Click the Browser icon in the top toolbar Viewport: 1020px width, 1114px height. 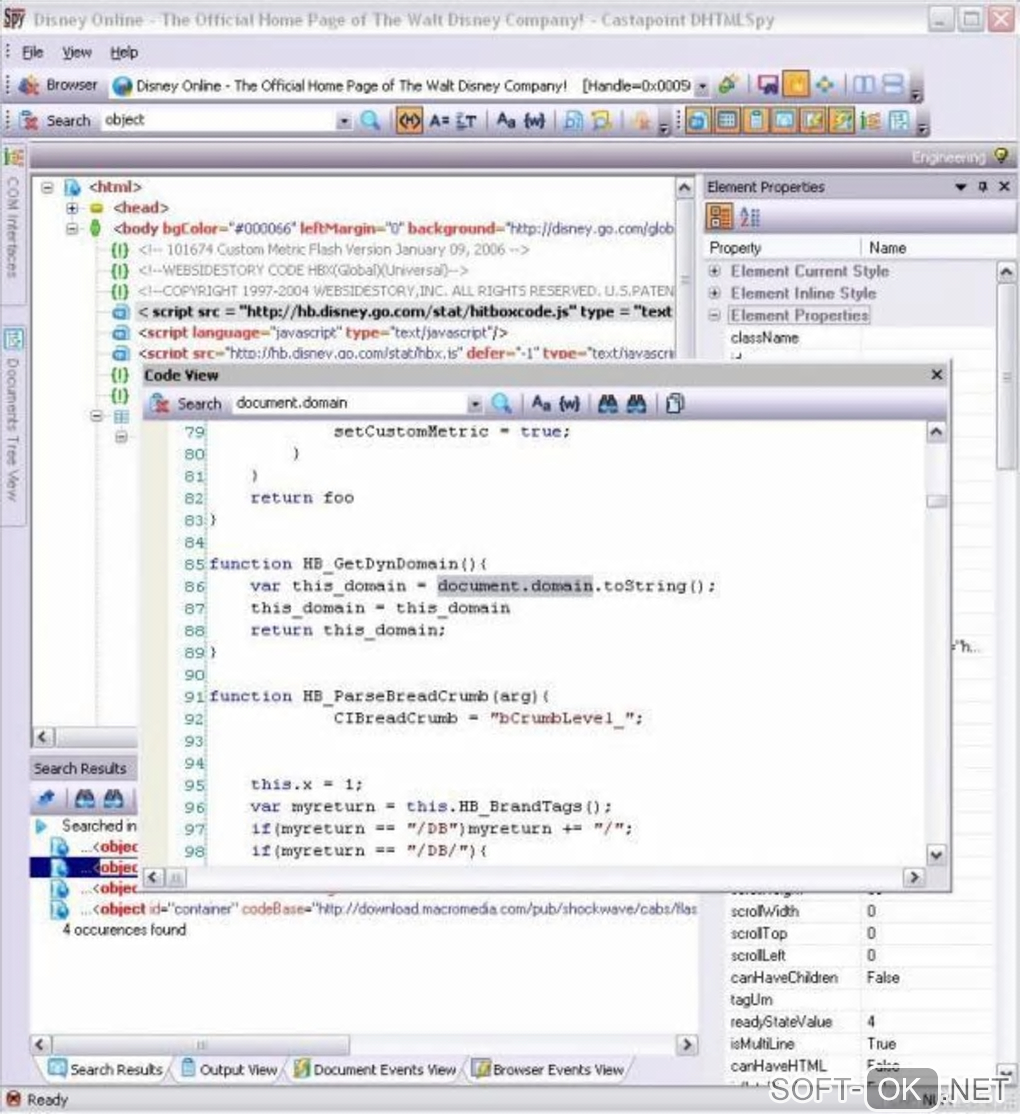29,85
